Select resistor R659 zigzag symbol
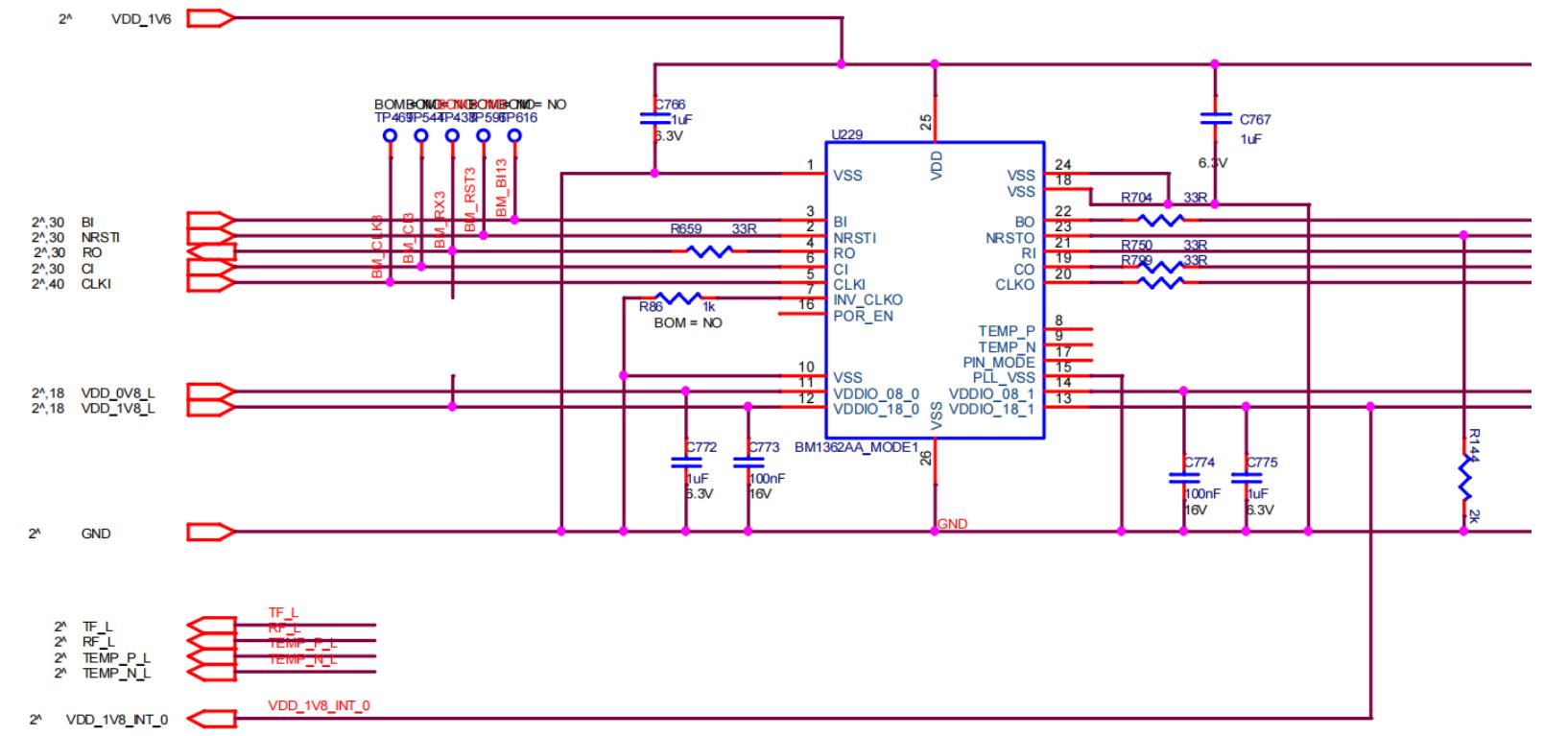1568x736 pixels. pos(710,251)
